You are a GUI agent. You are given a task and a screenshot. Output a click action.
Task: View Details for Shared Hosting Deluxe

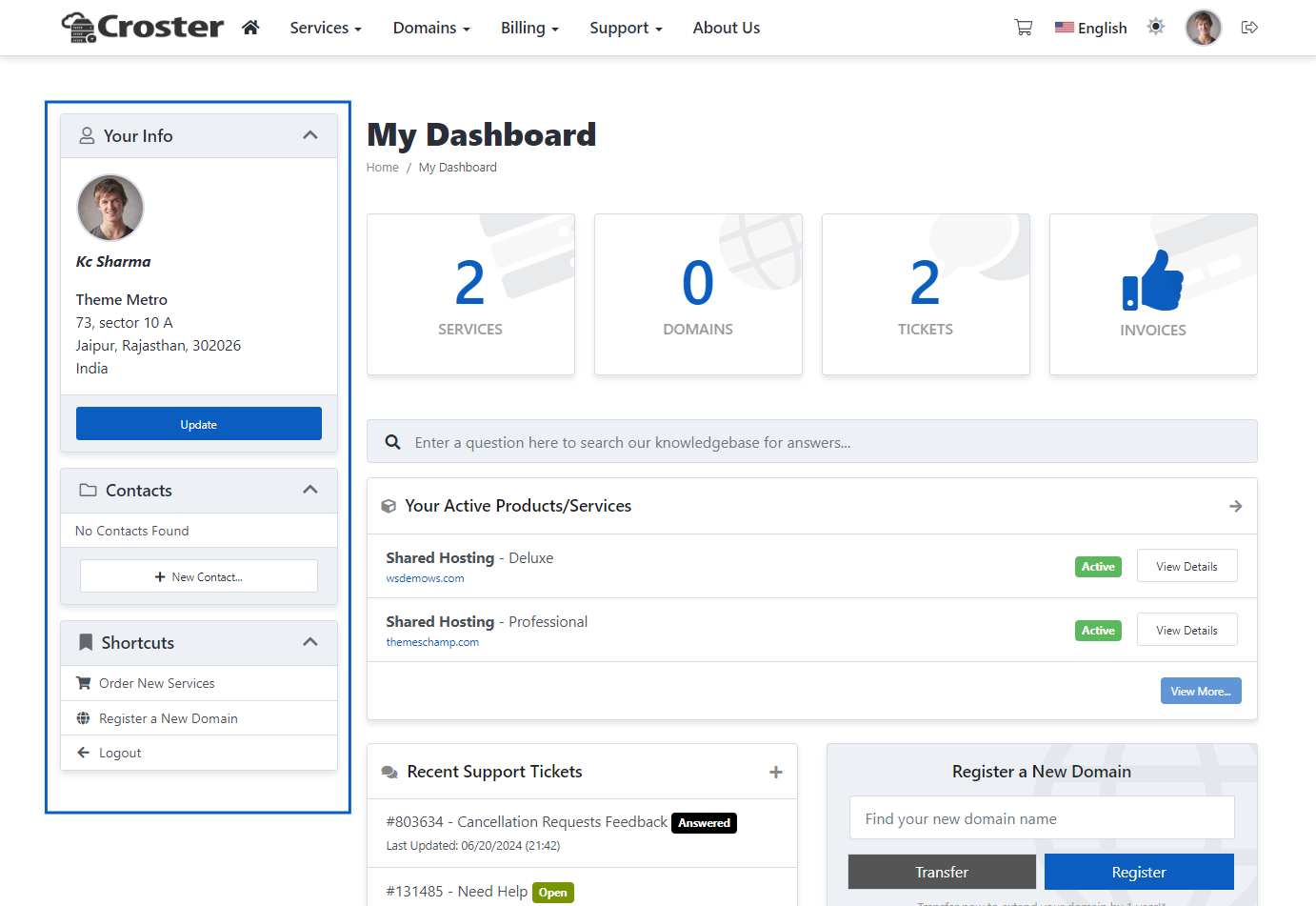pyautogui.click(x=1186, y=566)
